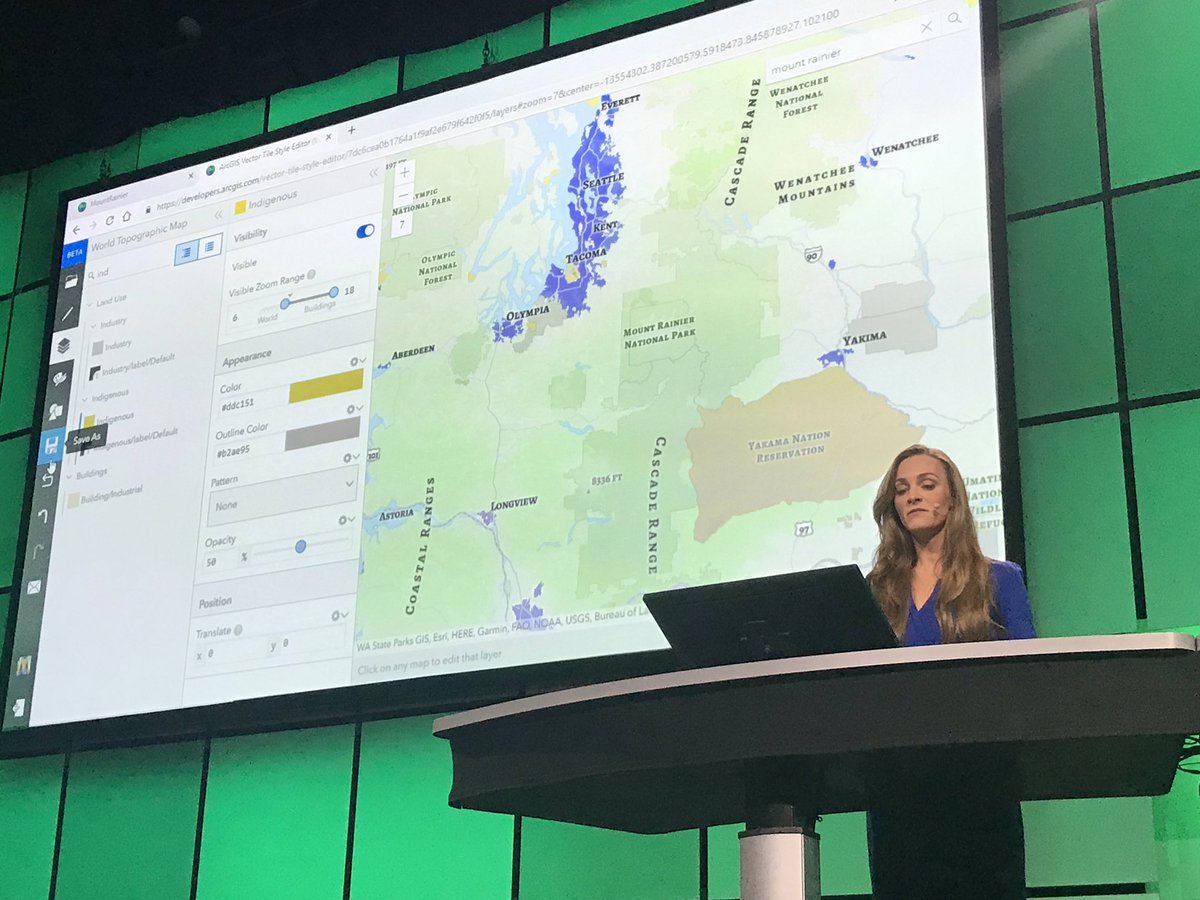Click the yellow Color swatch
1200x900 pixels.
coord(326,385)
